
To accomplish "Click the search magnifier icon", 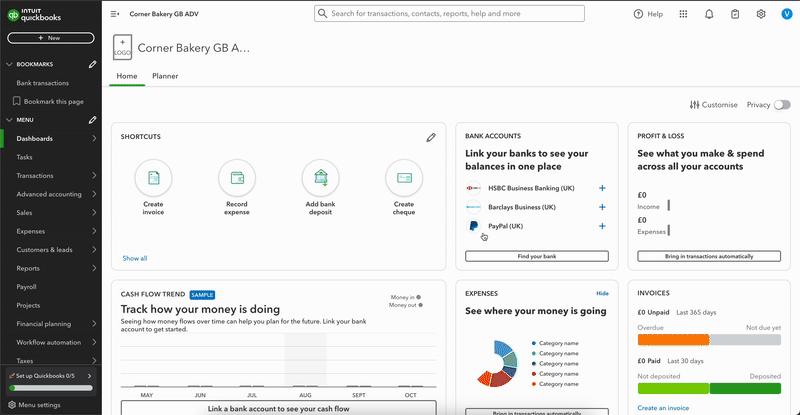I will 322,13.
